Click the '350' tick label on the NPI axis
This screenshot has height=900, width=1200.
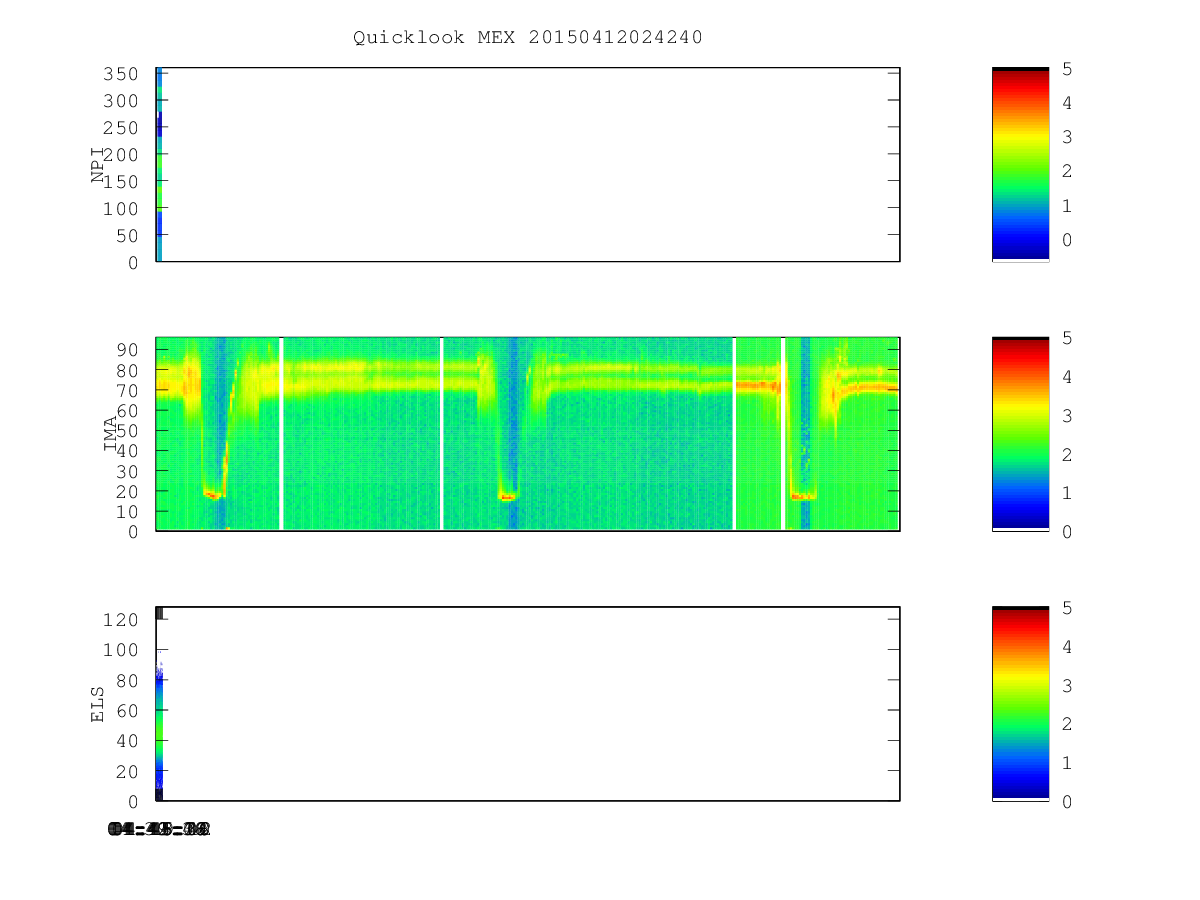121,74
